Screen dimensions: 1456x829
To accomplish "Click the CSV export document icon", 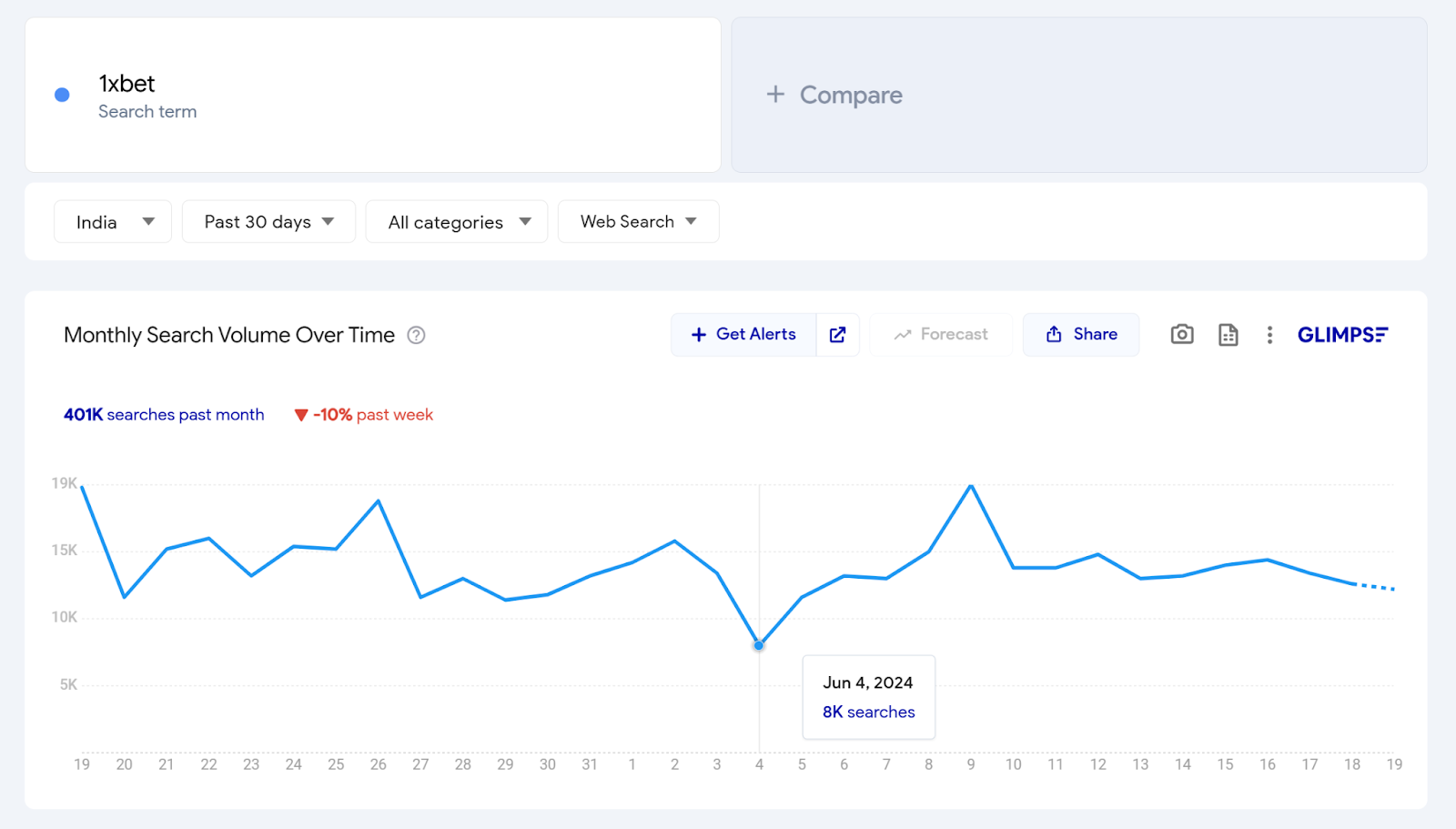I will pyautogui.click(x=1228, y=335).
